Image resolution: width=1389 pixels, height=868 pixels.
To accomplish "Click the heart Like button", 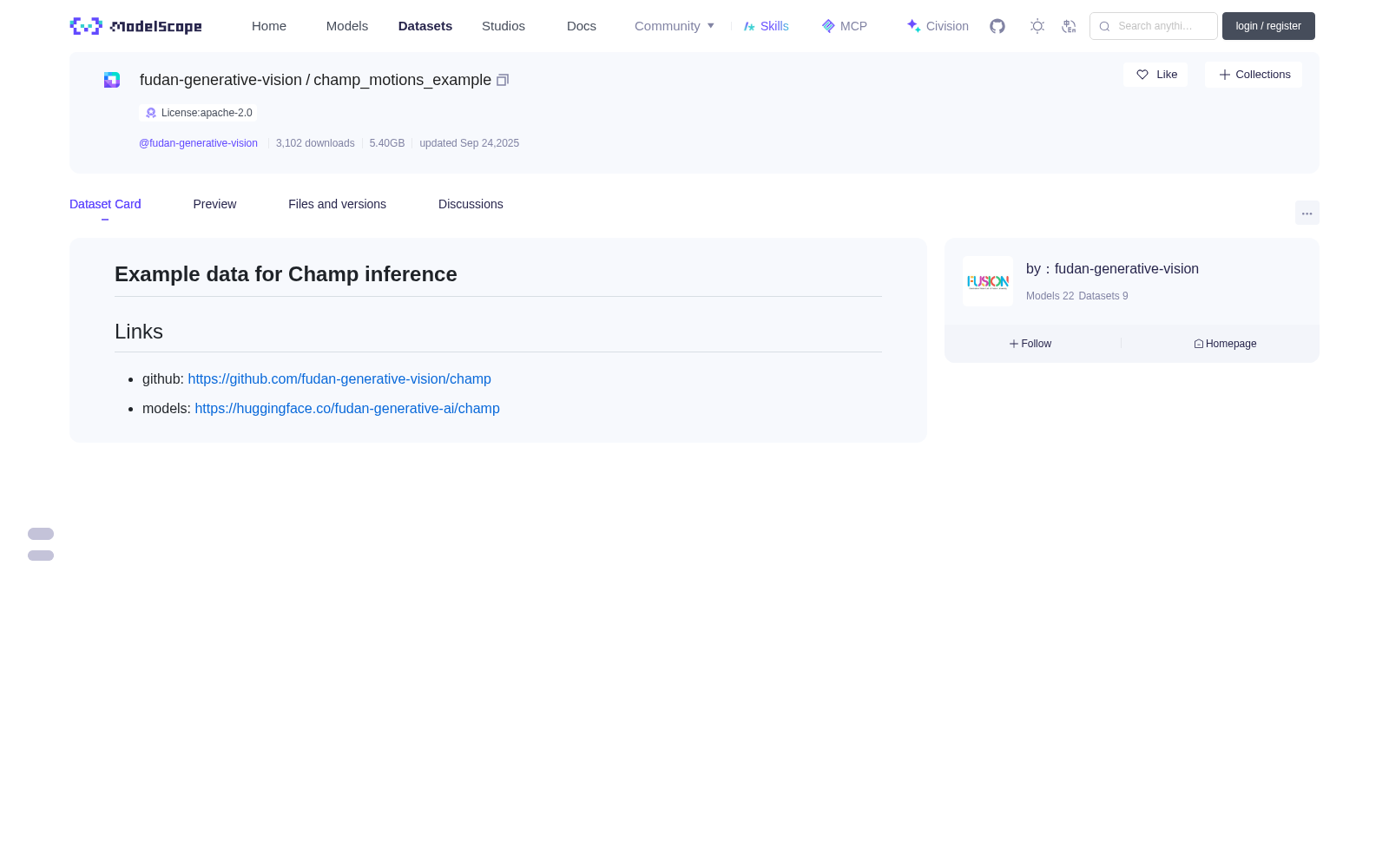I will 1155,75.
